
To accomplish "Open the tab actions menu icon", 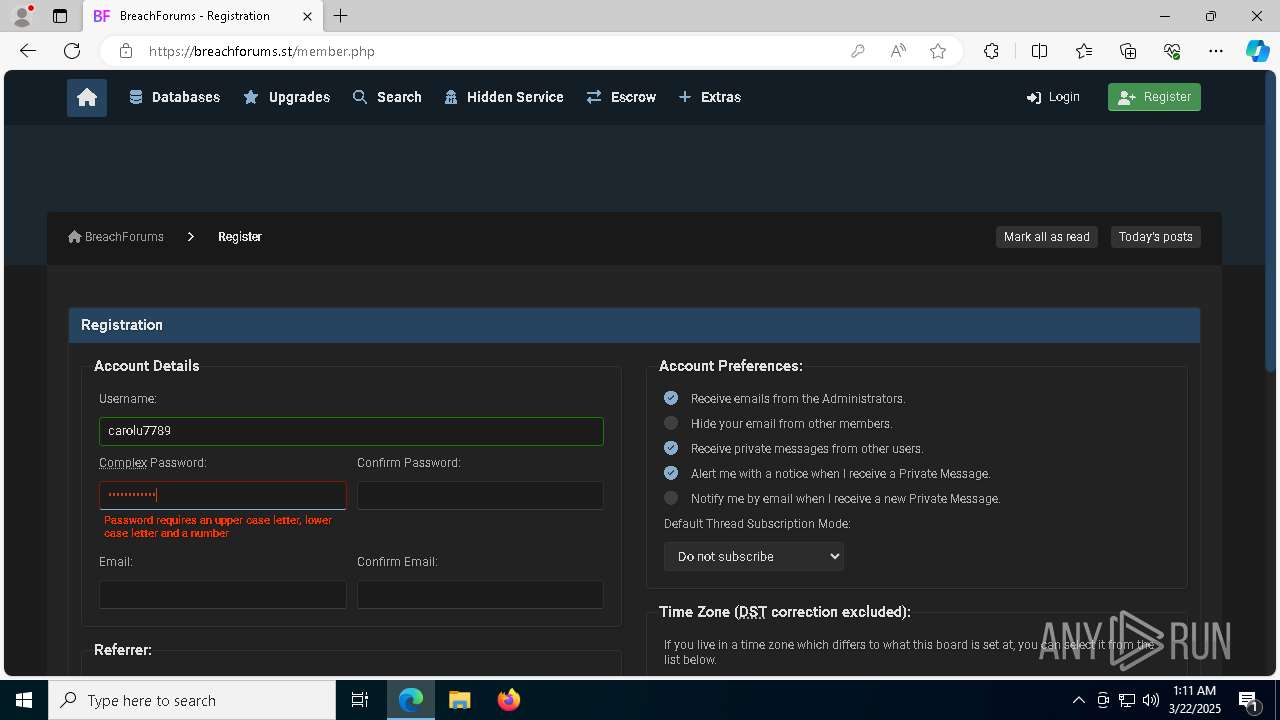I will pyautogui.click(x=60, y=16).
